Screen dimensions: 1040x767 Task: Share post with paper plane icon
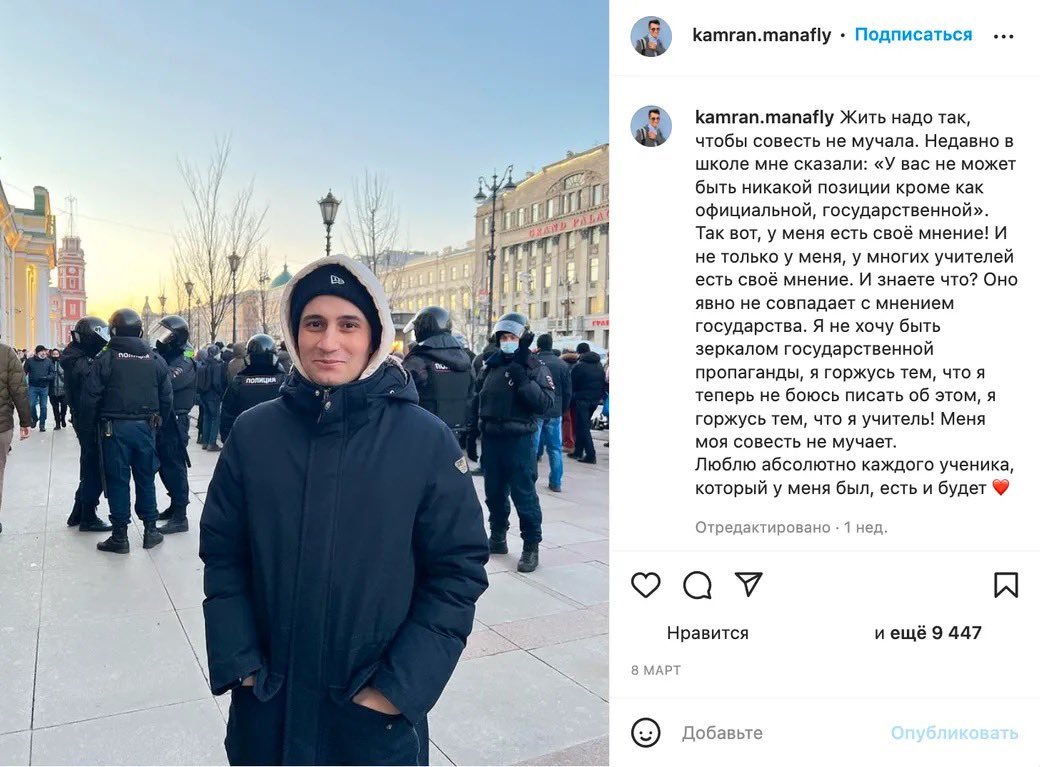click(x=748, y=585)
